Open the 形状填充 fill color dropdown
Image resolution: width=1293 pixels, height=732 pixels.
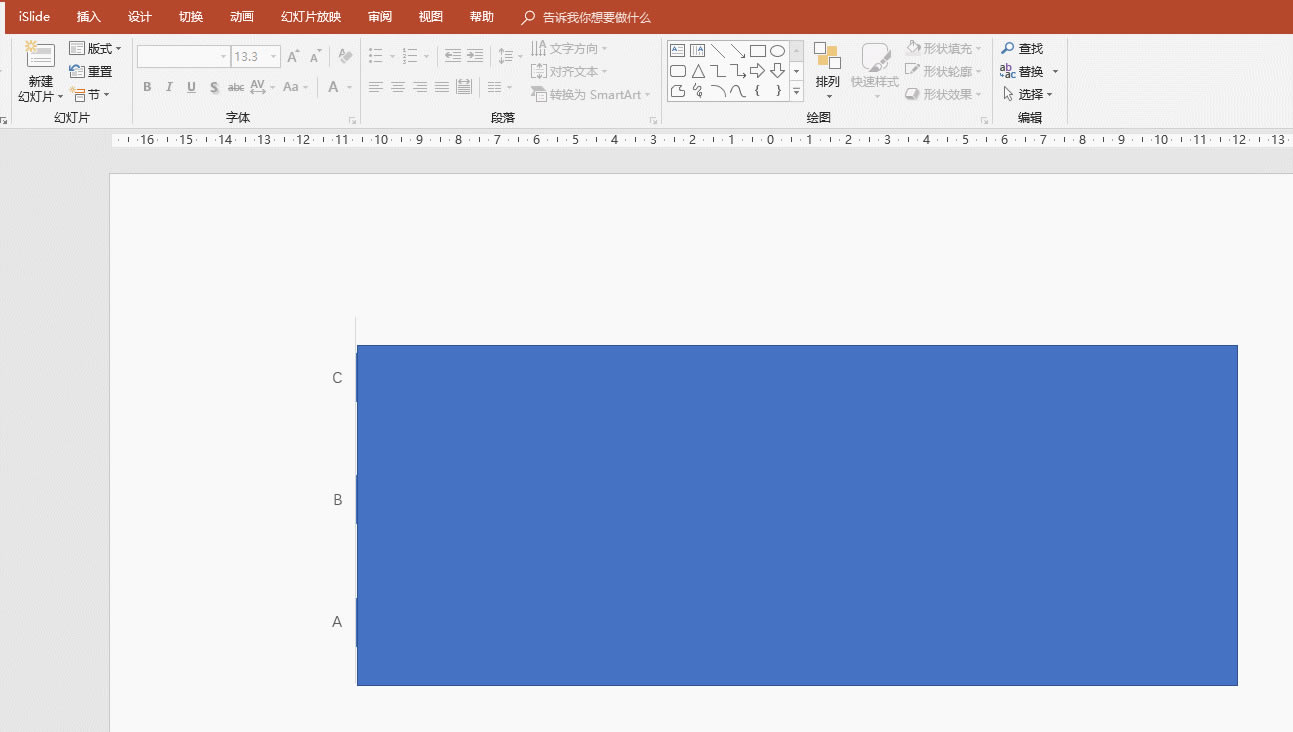[x=944, y=48]
